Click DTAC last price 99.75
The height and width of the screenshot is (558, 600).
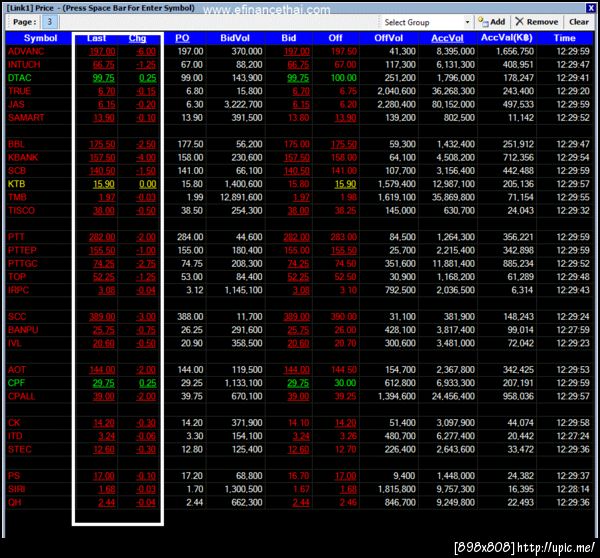coord(103,78)
